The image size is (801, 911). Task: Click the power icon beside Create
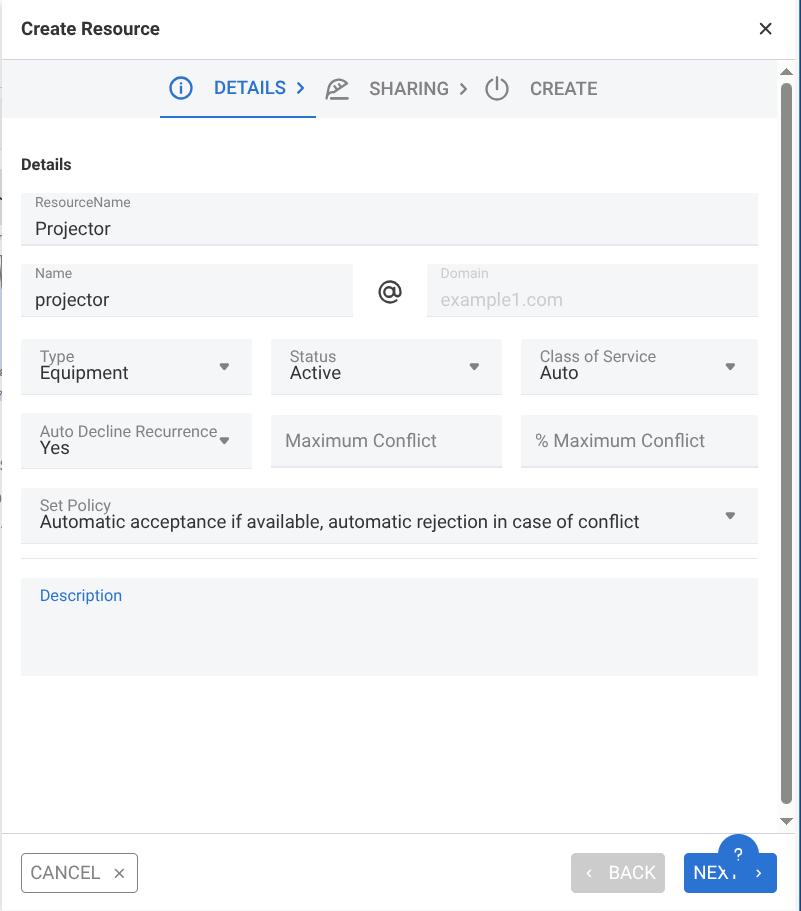(x=497, y=89)
